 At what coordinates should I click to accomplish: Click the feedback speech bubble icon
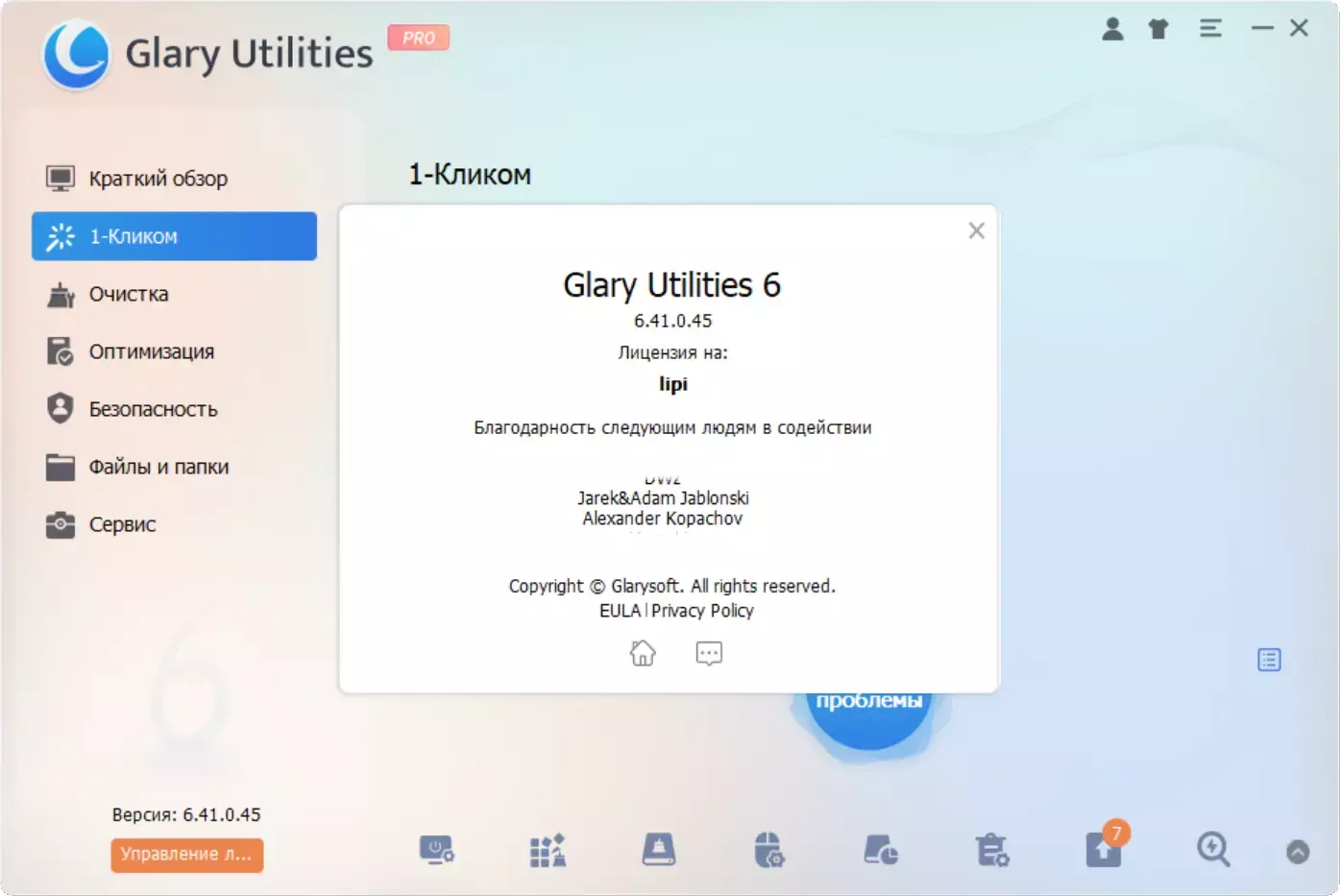tap(709, 653)
